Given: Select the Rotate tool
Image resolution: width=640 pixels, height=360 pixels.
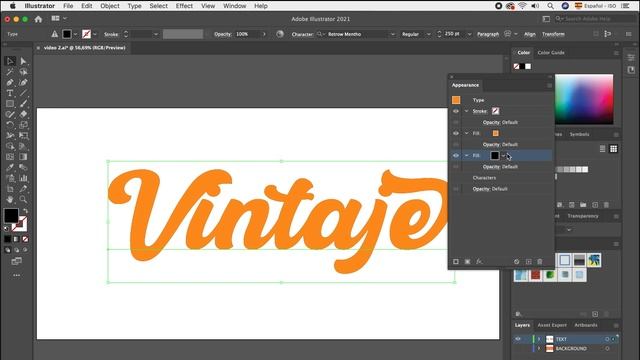Looking at the screenshot, I should pyautogui.click(x=10, y=125).
